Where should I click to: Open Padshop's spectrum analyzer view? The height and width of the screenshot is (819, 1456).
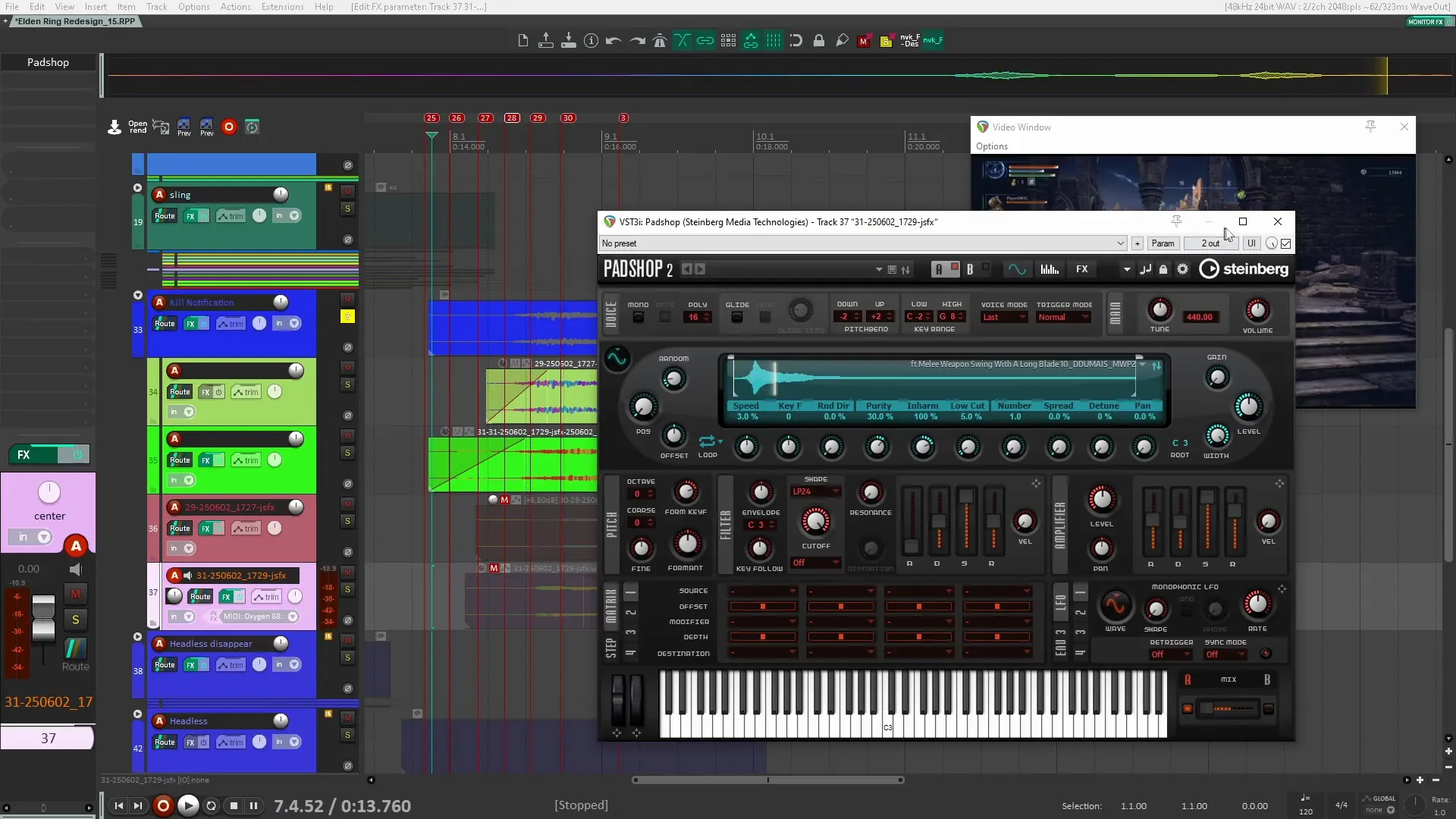point(1050,268)
